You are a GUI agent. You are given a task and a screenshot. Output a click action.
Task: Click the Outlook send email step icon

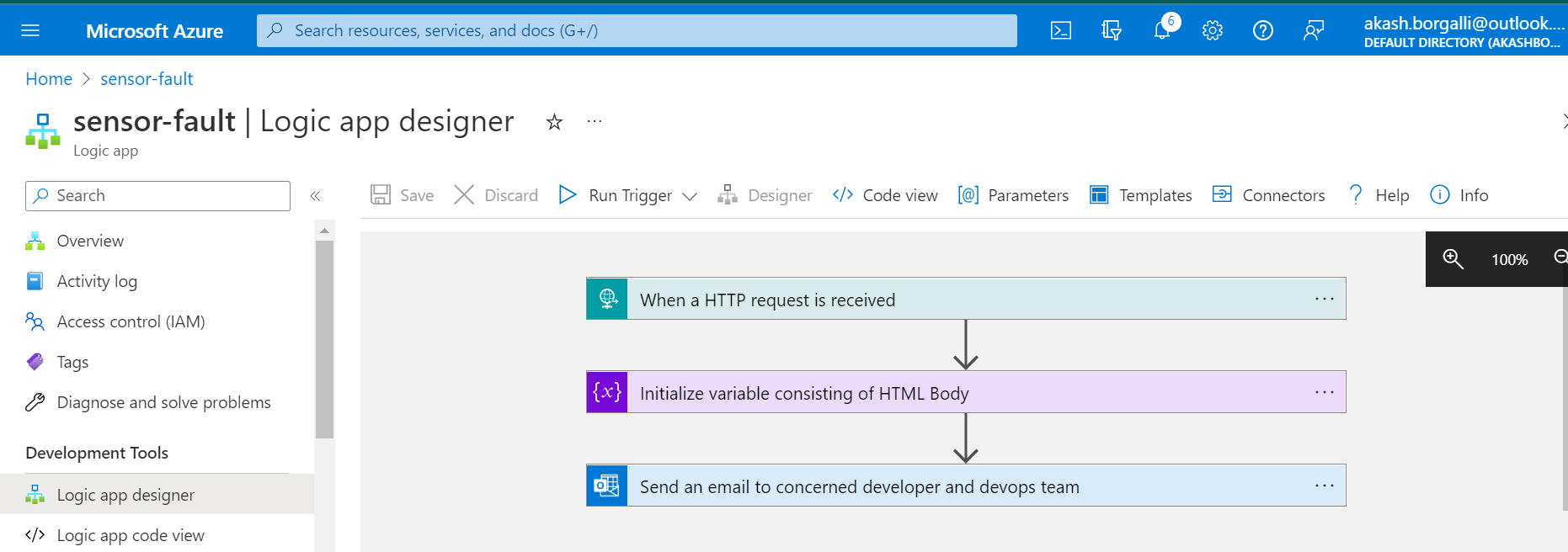tap(607, 486)
